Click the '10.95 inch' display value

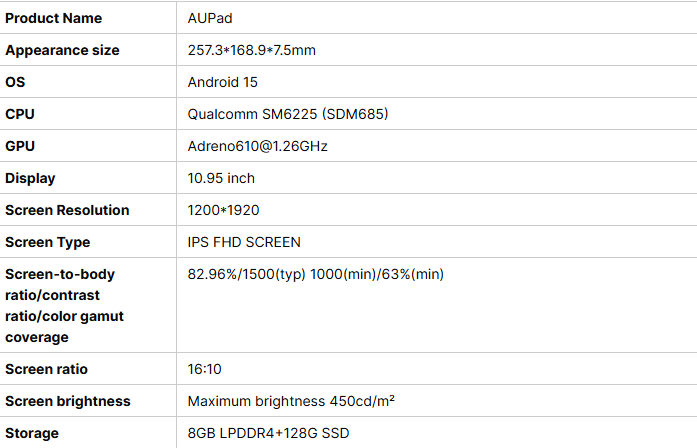221,178
